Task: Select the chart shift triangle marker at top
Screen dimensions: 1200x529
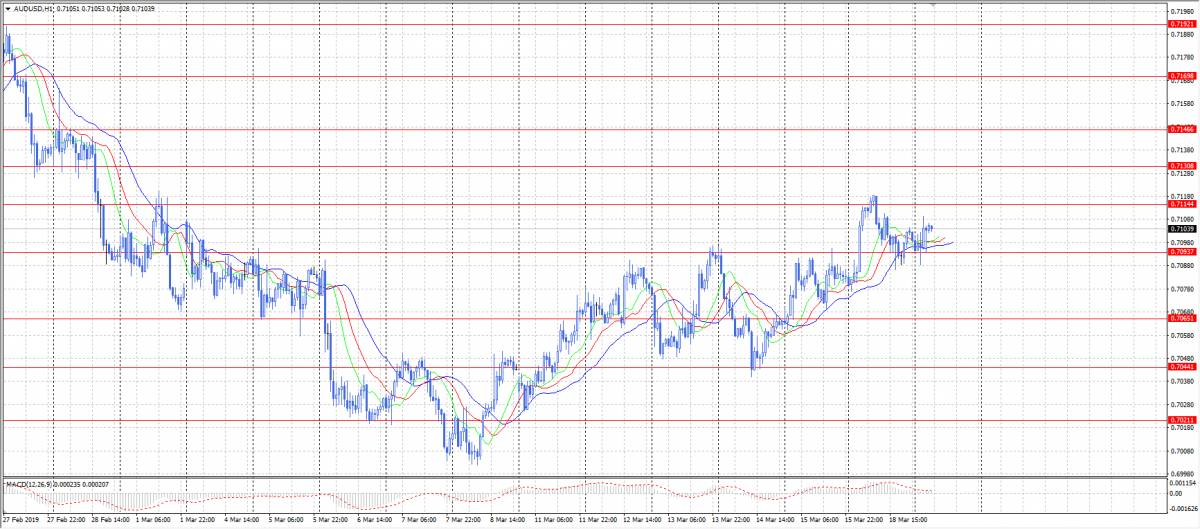Action: tap(933, 5)
